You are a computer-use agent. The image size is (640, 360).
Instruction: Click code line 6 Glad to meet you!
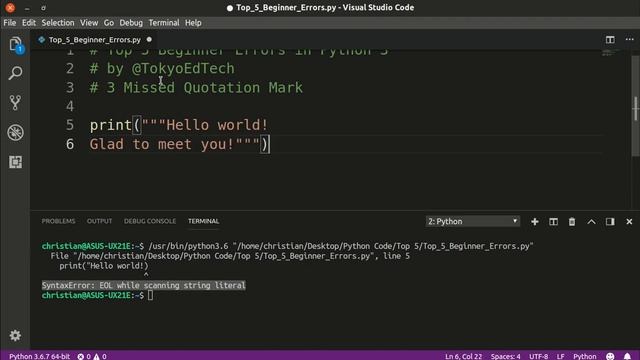tap(180, 144)
